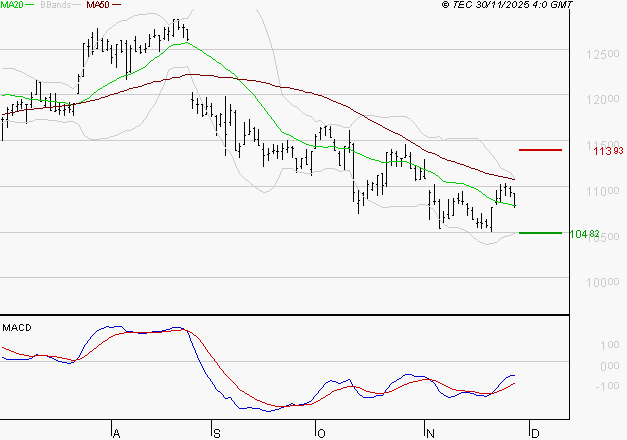Viewport: 627px width, 440px height.
Task: Click the red 113.93 resistance value
Action: click(x=608, y=151)
